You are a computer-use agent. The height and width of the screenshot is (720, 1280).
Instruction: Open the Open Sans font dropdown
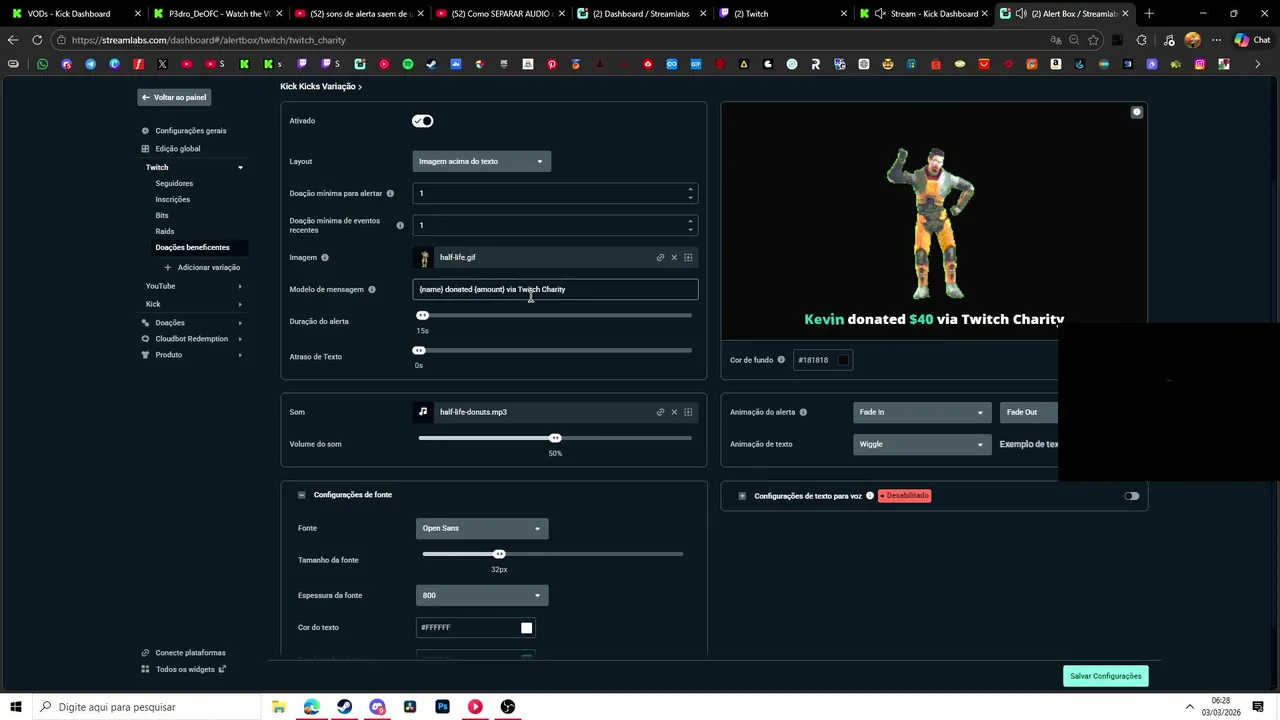coord(482,528)
